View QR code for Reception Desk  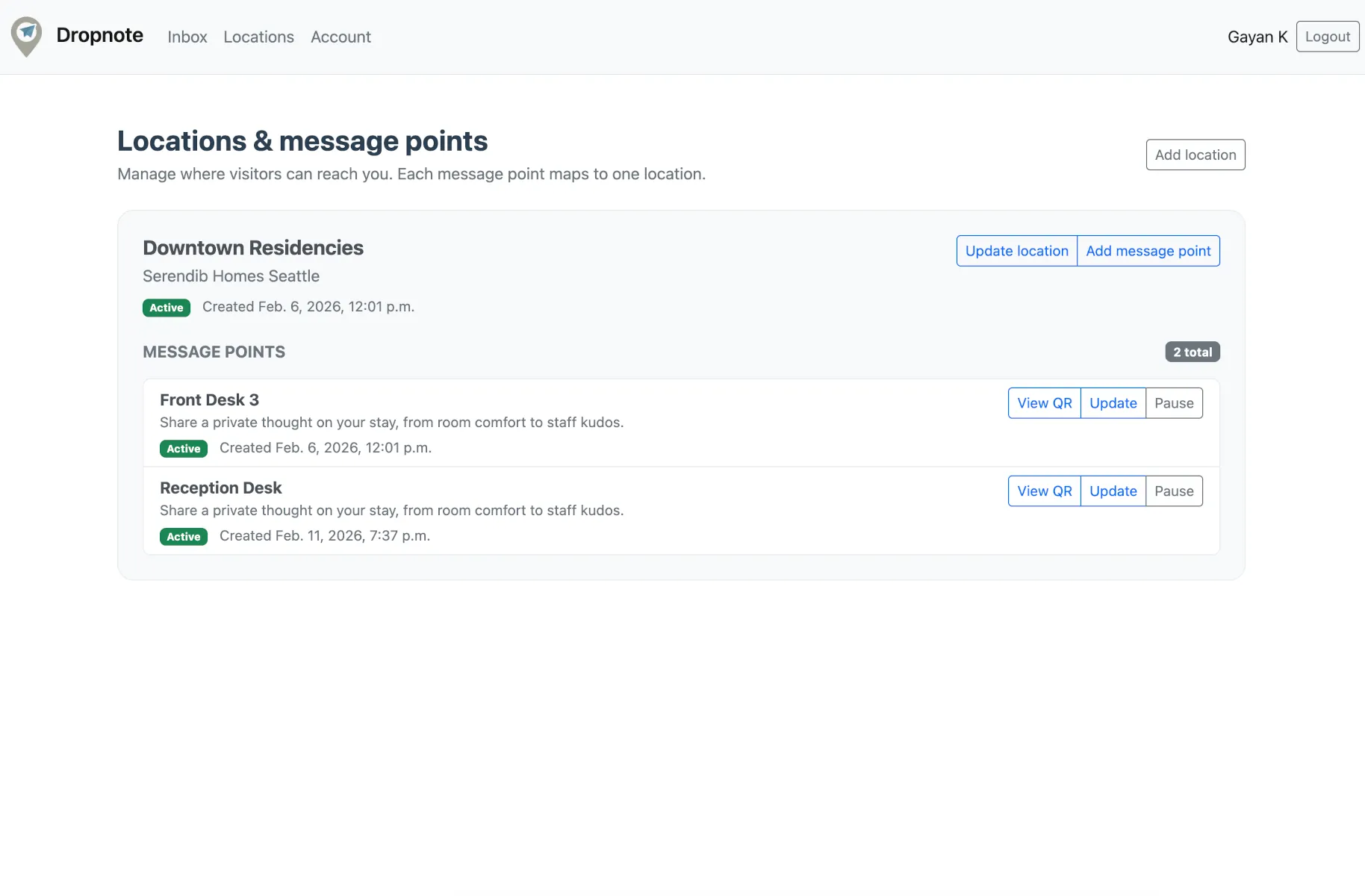point(1044,491)
